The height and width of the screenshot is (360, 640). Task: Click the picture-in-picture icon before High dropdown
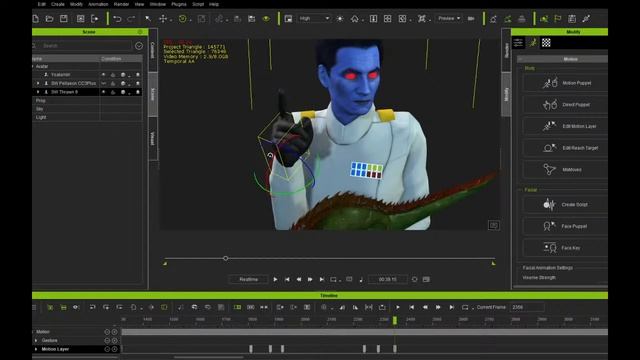[288, 19]
